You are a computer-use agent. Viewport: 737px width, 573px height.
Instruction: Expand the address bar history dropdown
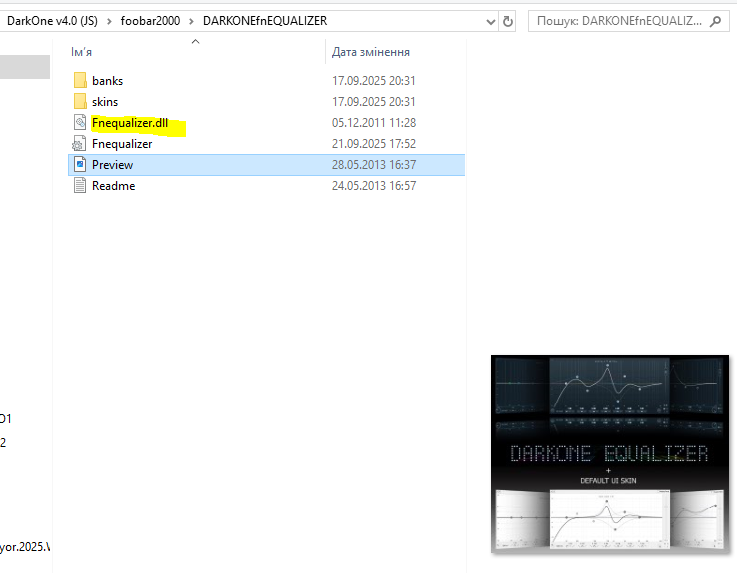[x=491, y=22]
